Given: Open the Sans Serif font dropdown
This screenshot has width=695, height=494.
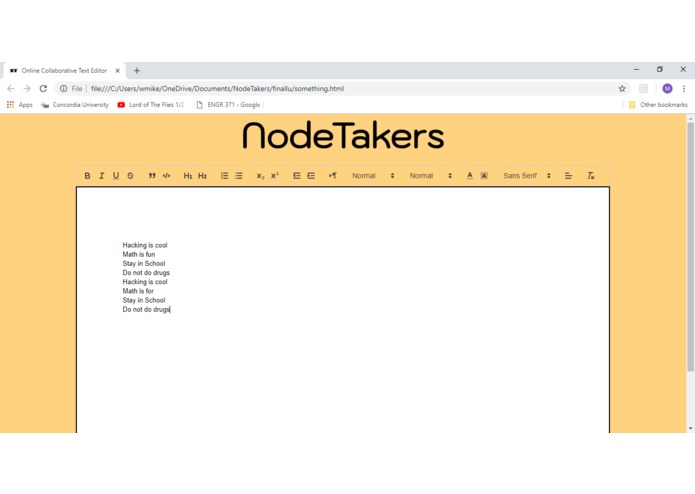Looking at the screenshot, I should pyautogui.click(x=527, y=176).
